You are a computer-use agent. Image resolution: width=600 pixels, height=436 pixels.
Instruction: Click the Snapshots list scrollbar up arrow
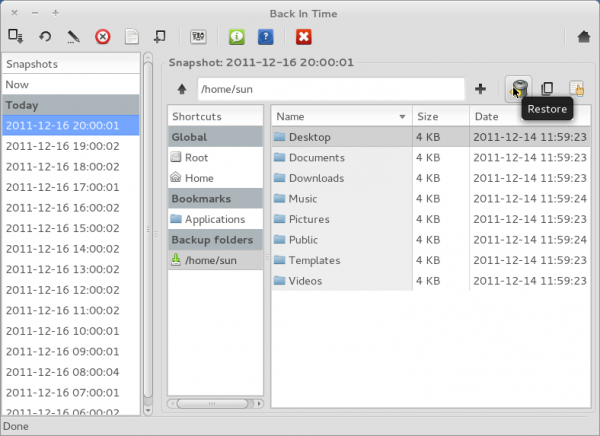point(148,57)
